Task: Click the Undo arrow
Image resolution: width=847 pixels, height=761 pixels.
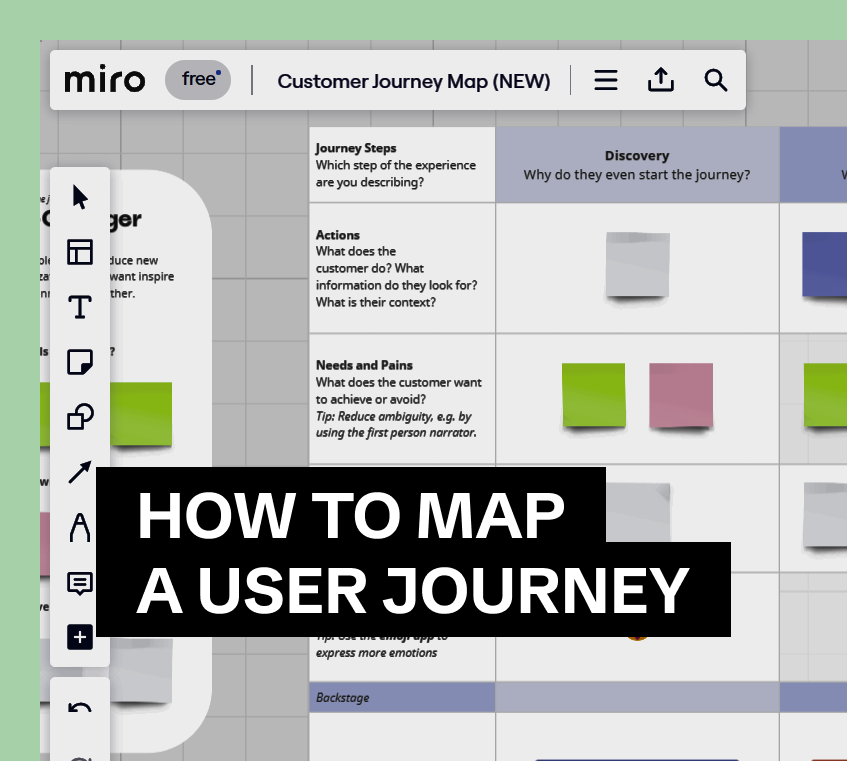Action: coord(79,706)
